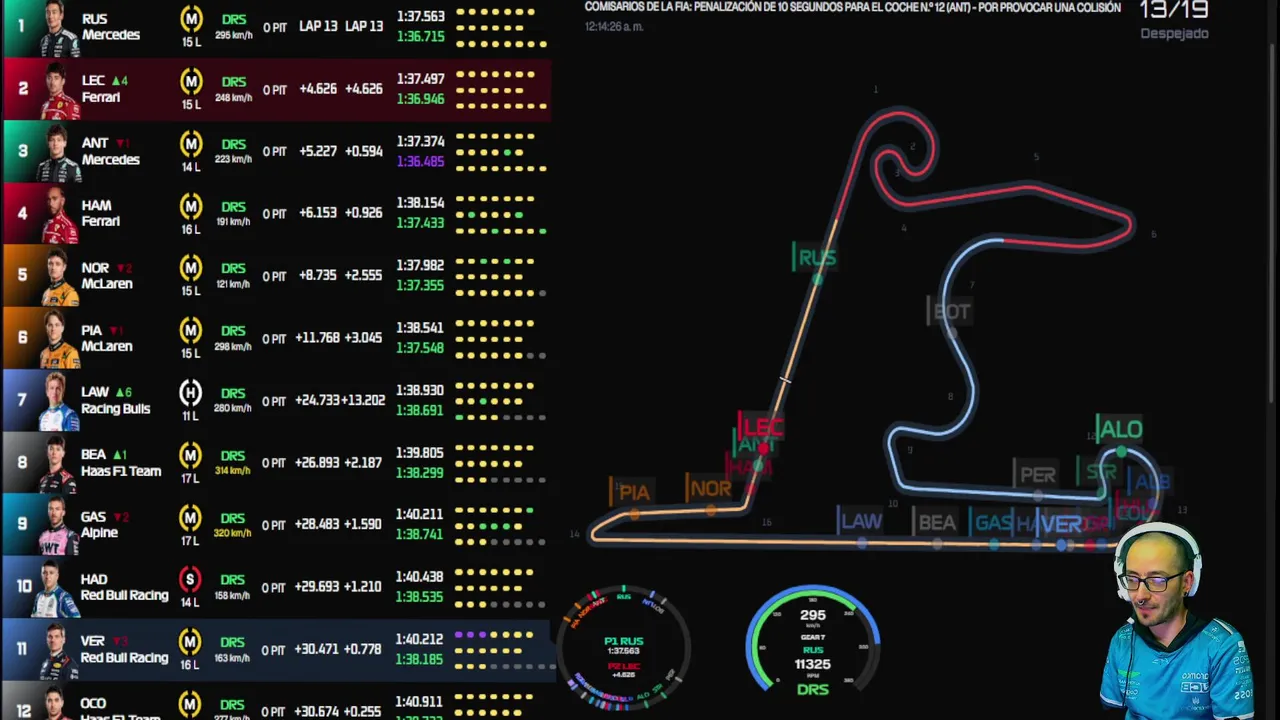Click the +8.735 interval in the NOR row

coord(318,276)
